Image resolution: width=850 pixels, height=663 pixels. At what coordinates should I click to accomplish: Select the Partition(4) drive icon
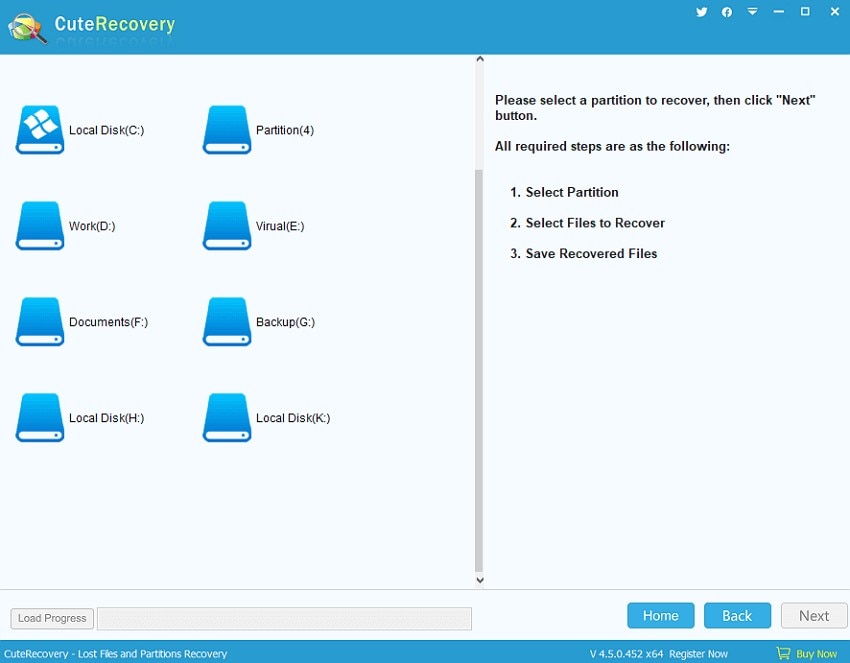click(x=227, y=130)
